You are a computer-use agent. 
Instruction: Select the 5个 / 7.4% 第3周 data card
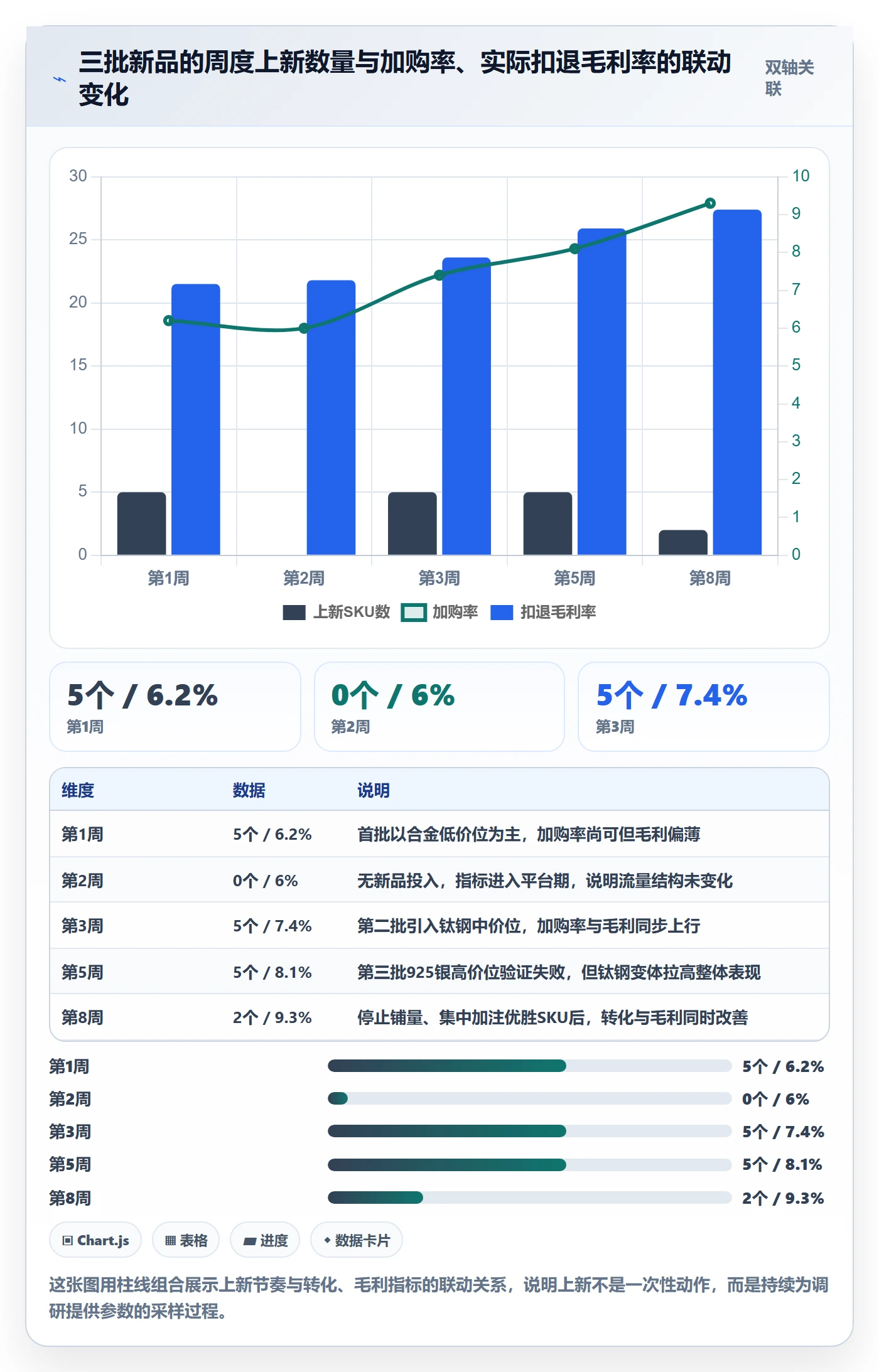click(704, 707)
